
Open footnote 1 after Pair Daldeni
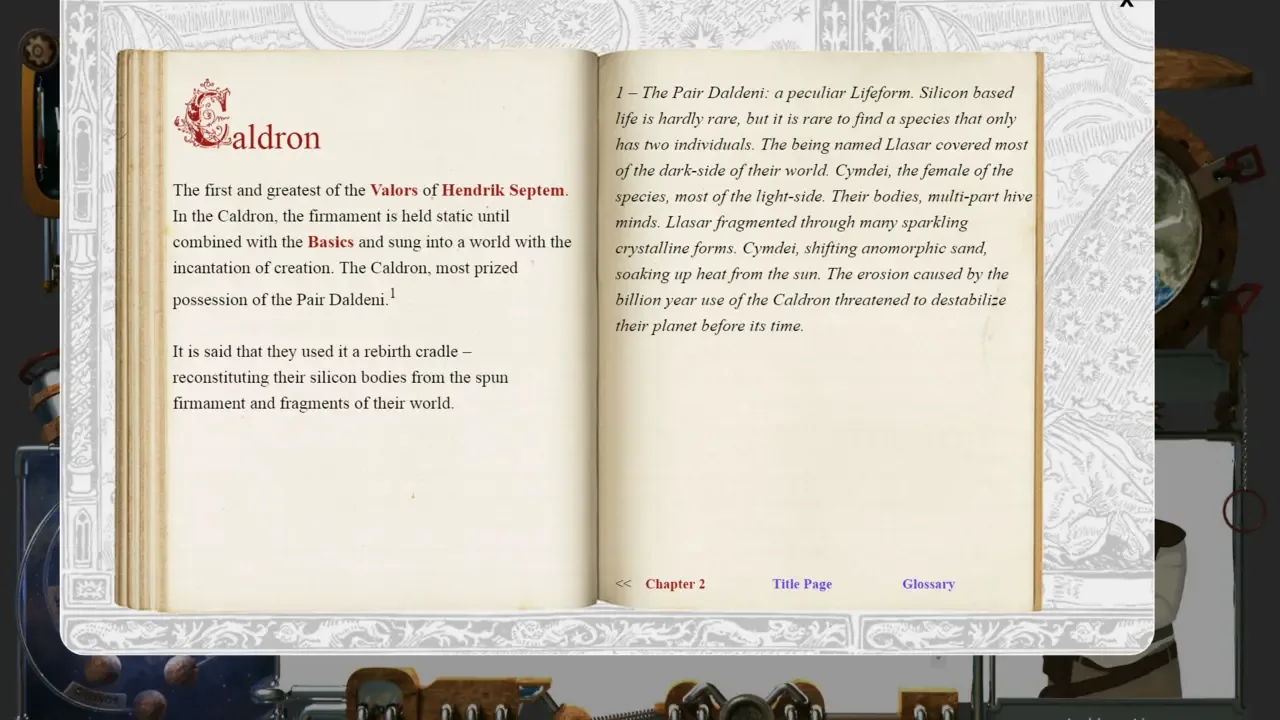393,294
